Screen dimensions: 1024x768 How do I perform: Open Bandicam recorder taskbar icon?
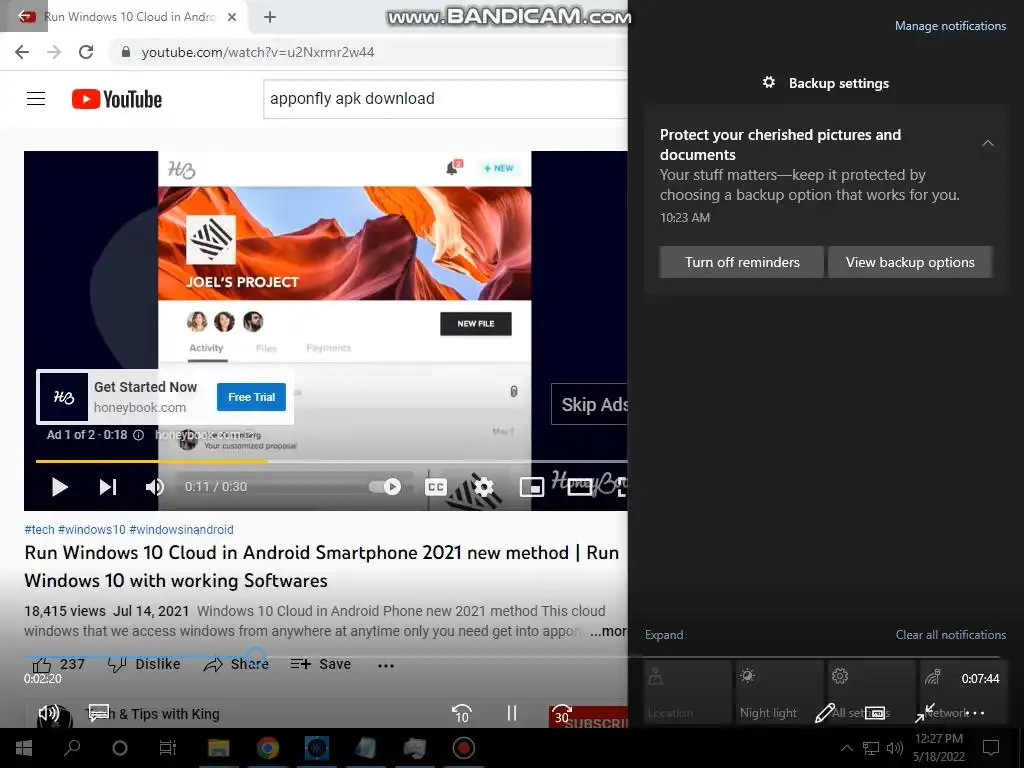464,748
